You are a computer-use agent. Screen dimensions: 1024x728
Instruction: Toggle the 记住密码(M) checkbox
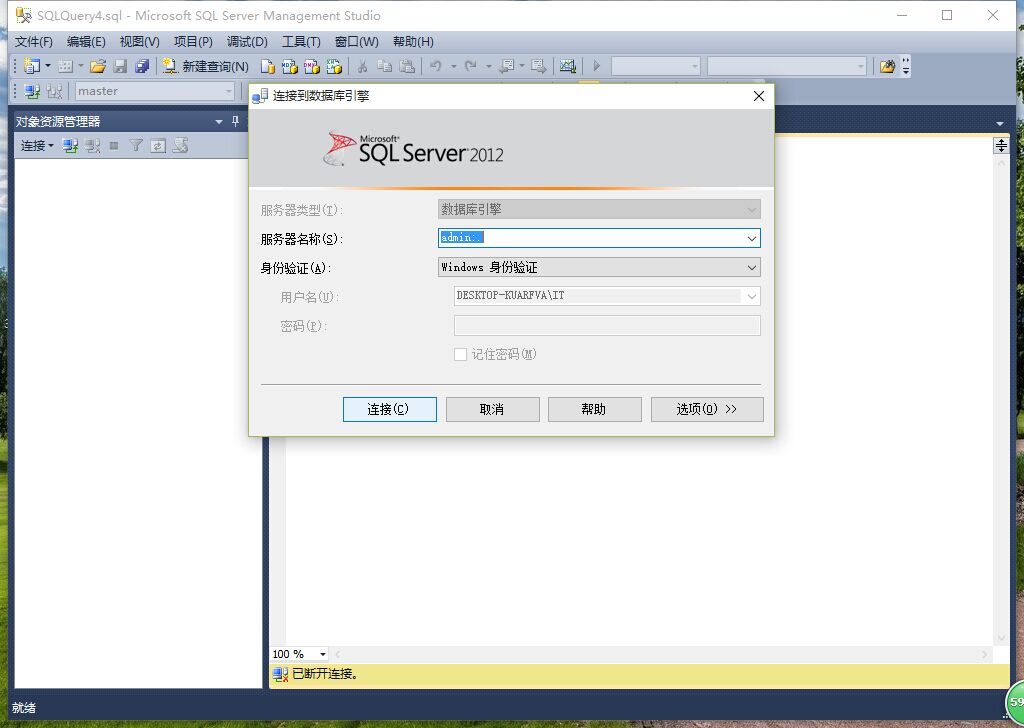pyautogui.click(x=460, y=355)
